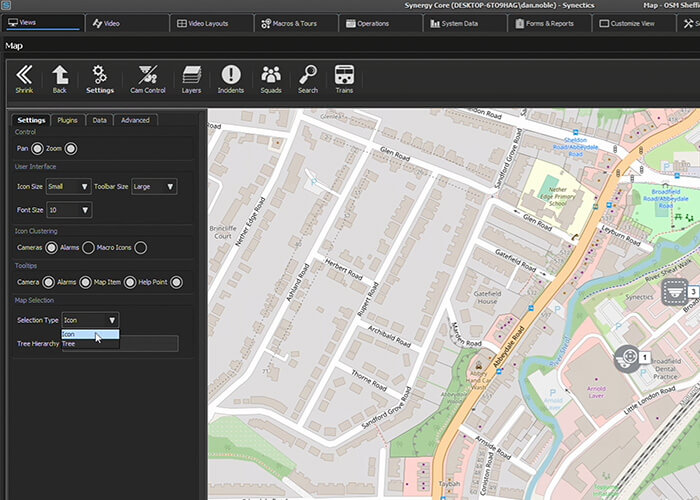Open the Operations tab
This screenshot has height=500, width=700.
click(x=381, y=23)
